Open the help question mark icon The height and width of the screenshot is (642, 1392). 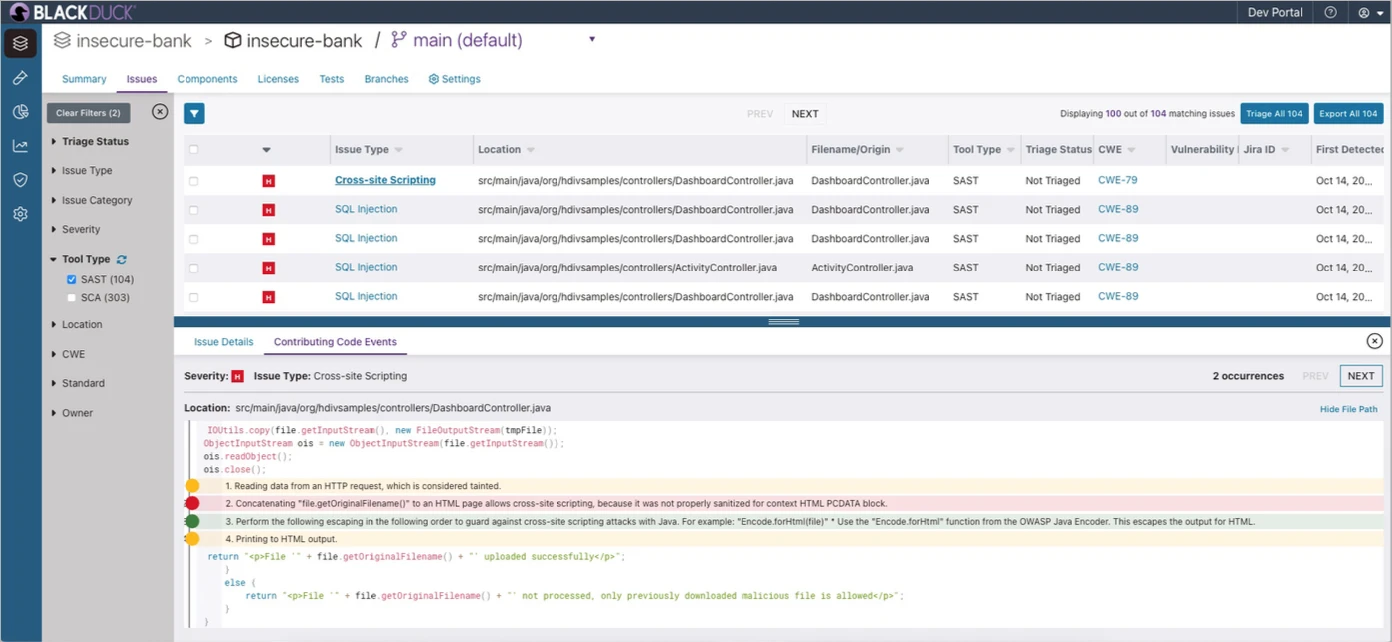(1330, 13)
